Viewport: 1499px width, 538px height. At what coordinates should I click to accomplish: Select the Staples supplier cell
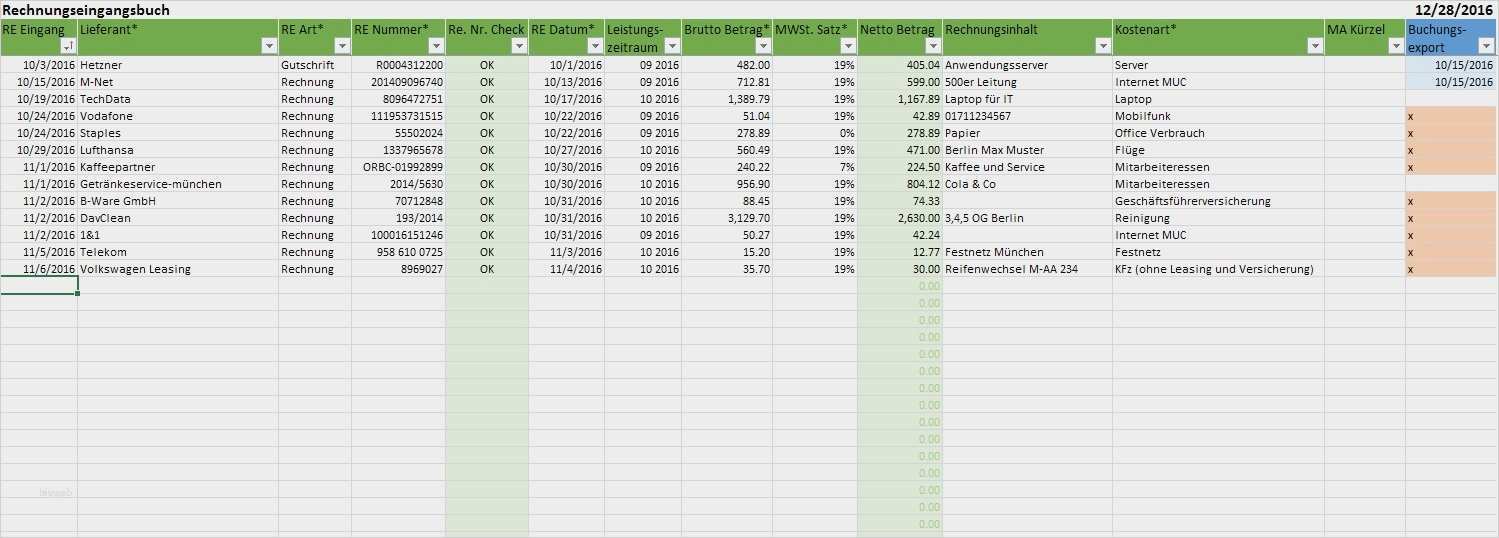(x=178, y=133)
